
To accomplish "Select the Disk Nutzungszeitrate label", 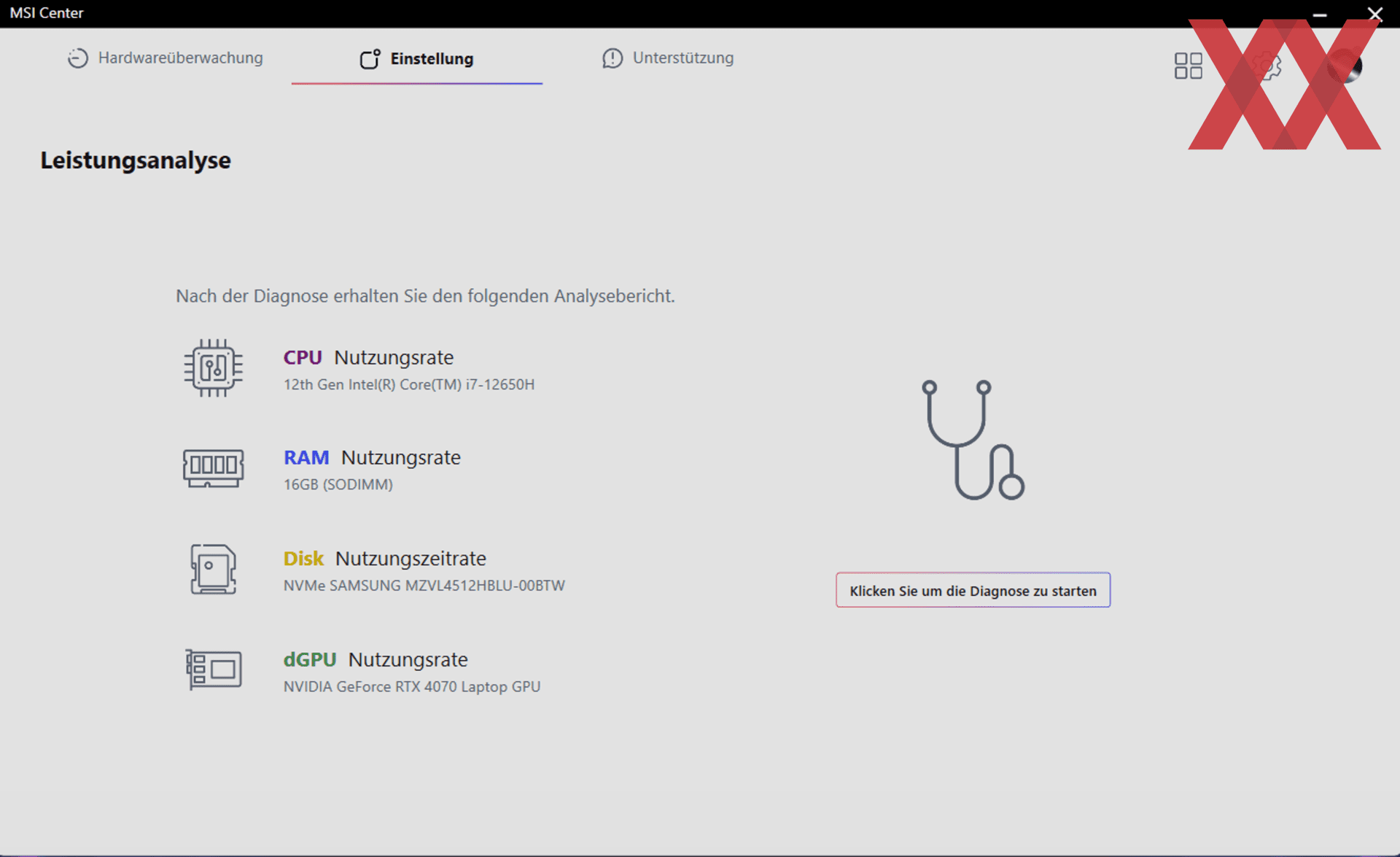I will click(384, 558).
